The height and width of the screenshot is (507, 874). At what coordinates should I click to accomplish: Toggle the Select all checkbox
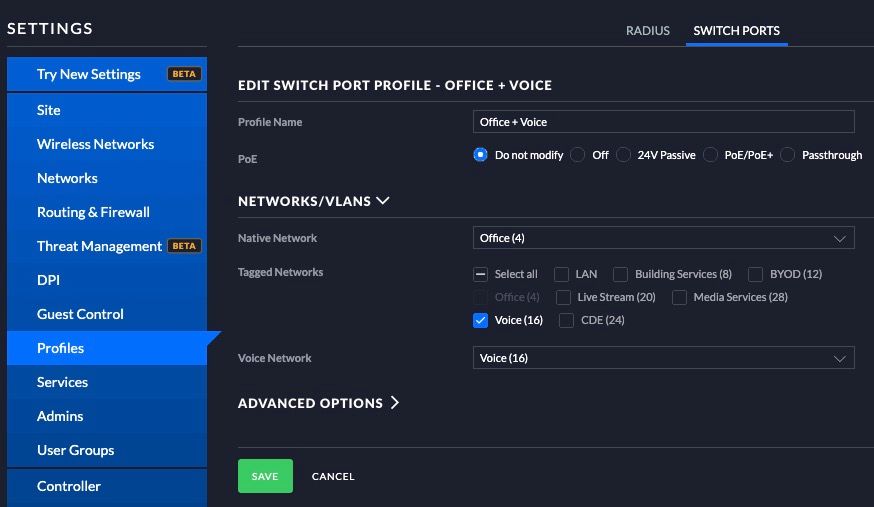tap(480, 274)
